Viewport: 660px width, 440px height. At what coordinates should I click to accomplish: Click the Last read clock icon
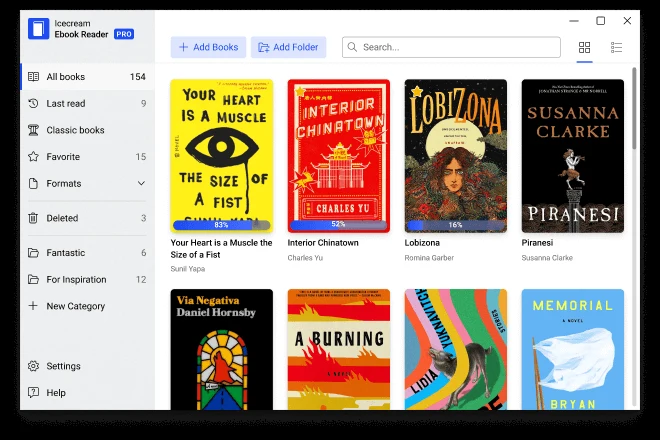pos(33,103)
